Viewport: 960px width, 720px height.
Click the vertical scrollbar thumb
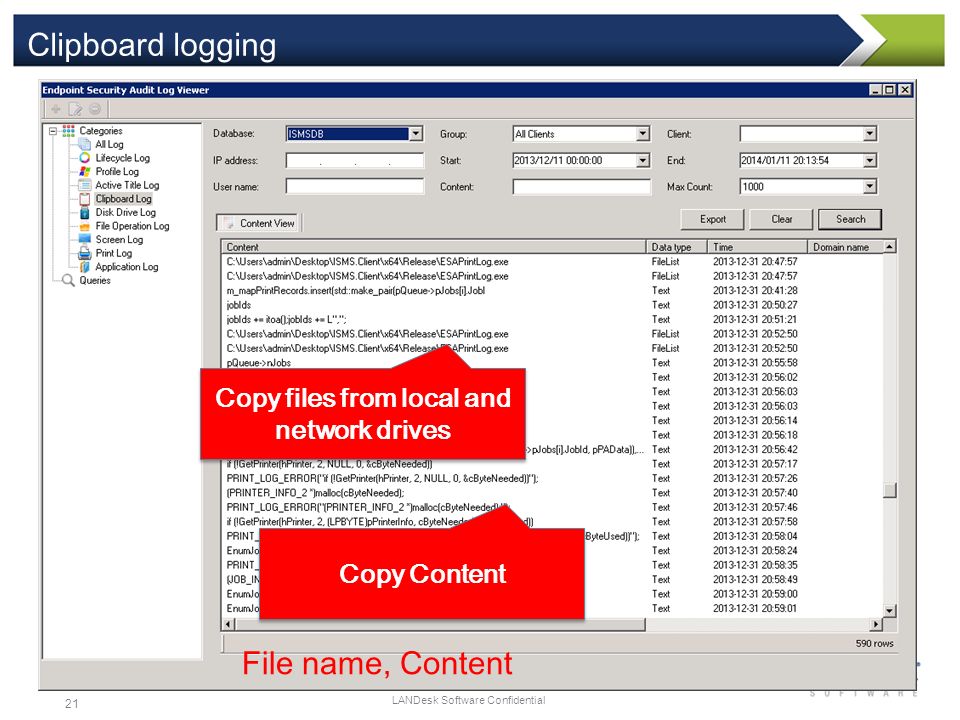(x=890, y=490)
